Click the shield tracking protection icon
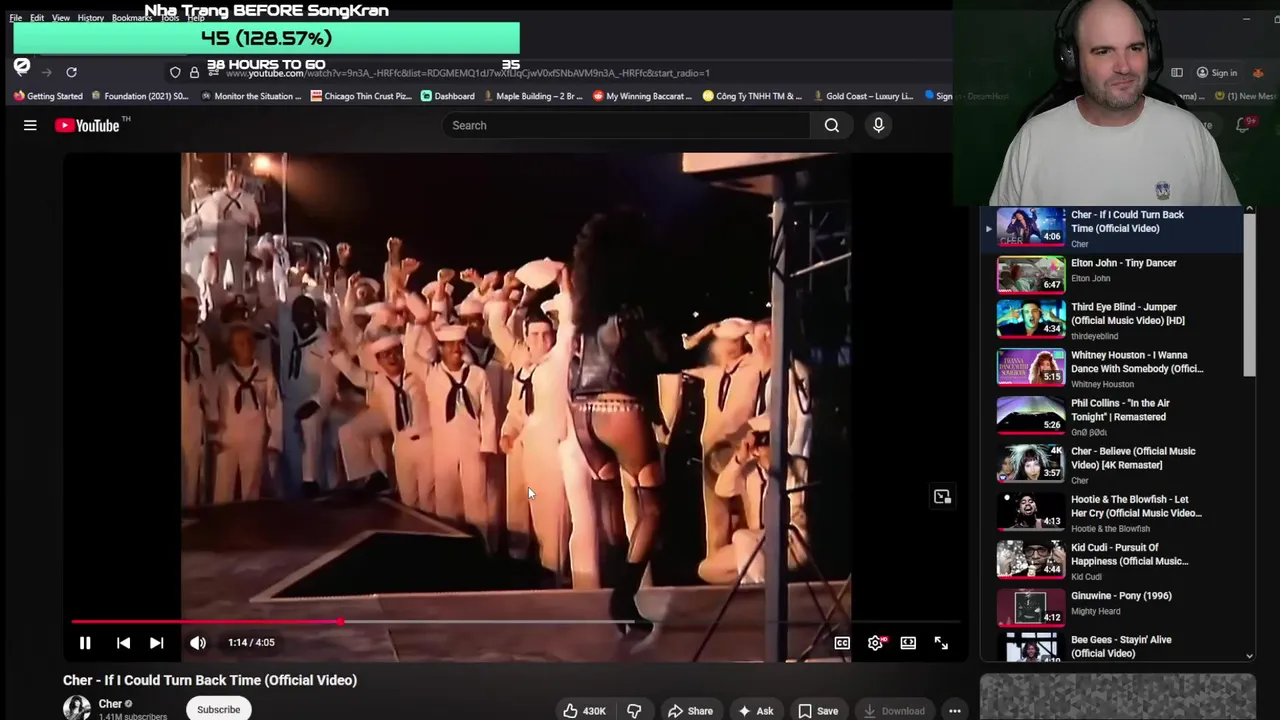1280x720 pixels. [175, 72]
